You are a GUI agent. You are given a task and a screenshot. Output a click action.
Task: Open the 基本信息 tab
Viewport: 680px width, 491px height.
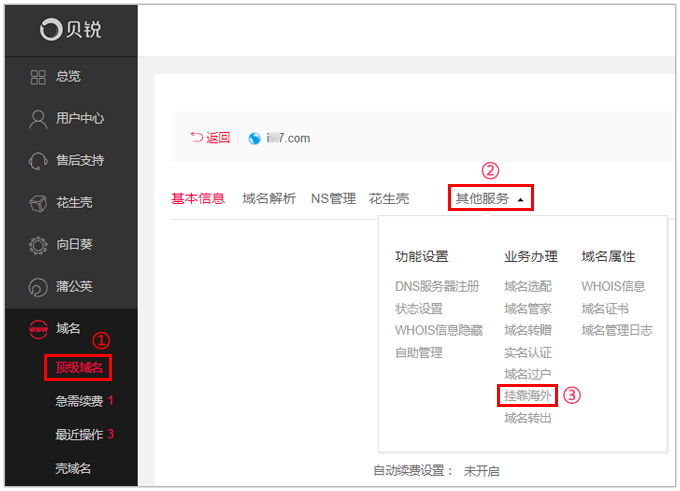pos(198,199)
